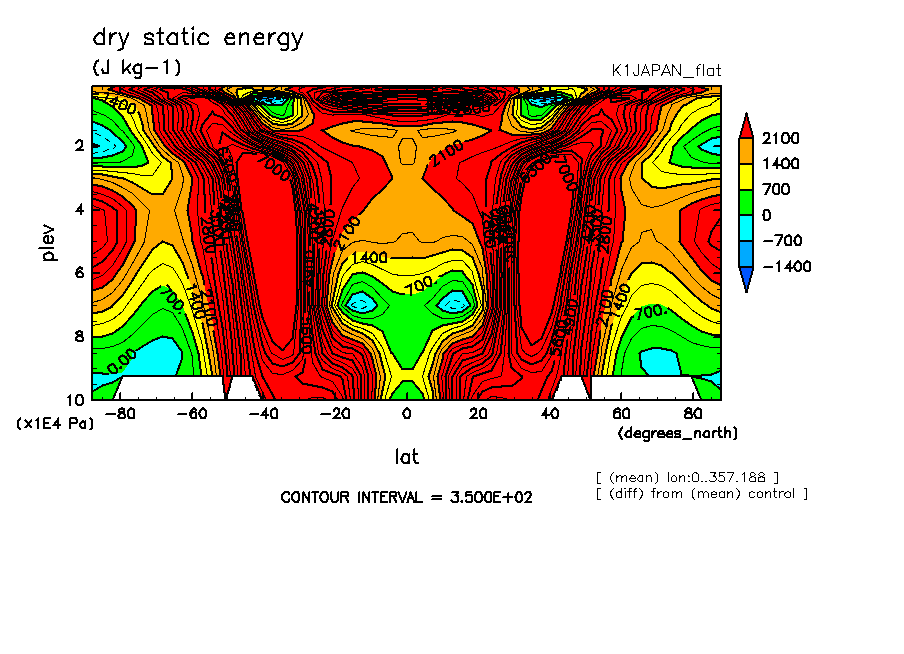904x654 pixels.
Task: Select the '(degrees_north)' axis units text
Action: pyautogui.click(x=677, y=433)
